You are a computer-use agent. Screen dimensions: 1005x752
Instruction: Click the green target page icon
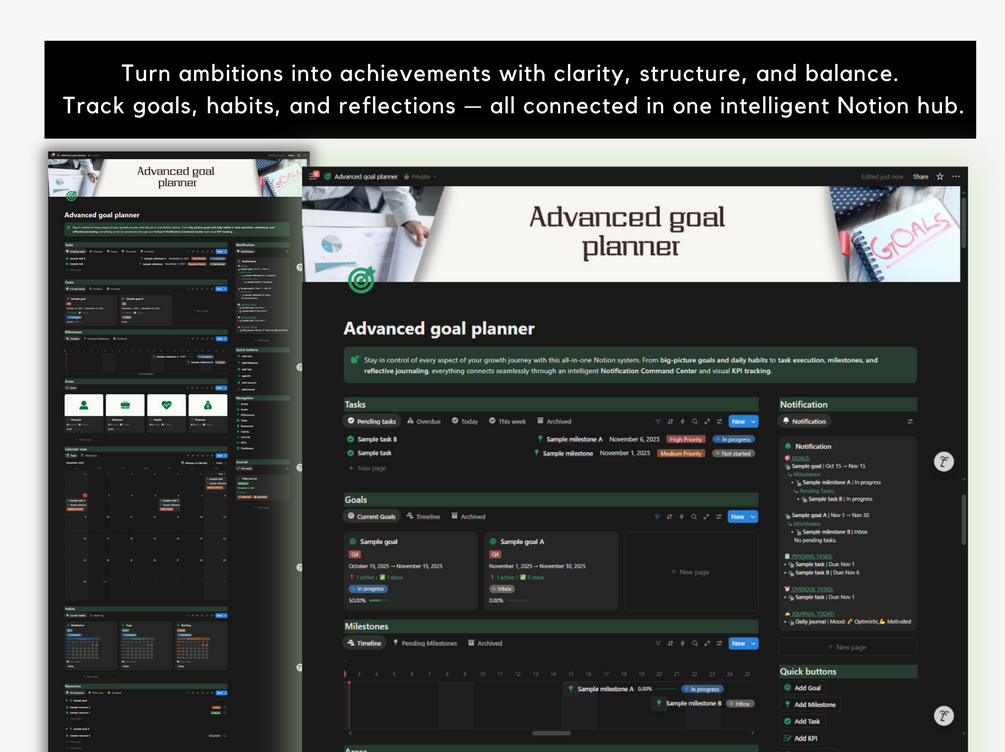click(361, 280)
